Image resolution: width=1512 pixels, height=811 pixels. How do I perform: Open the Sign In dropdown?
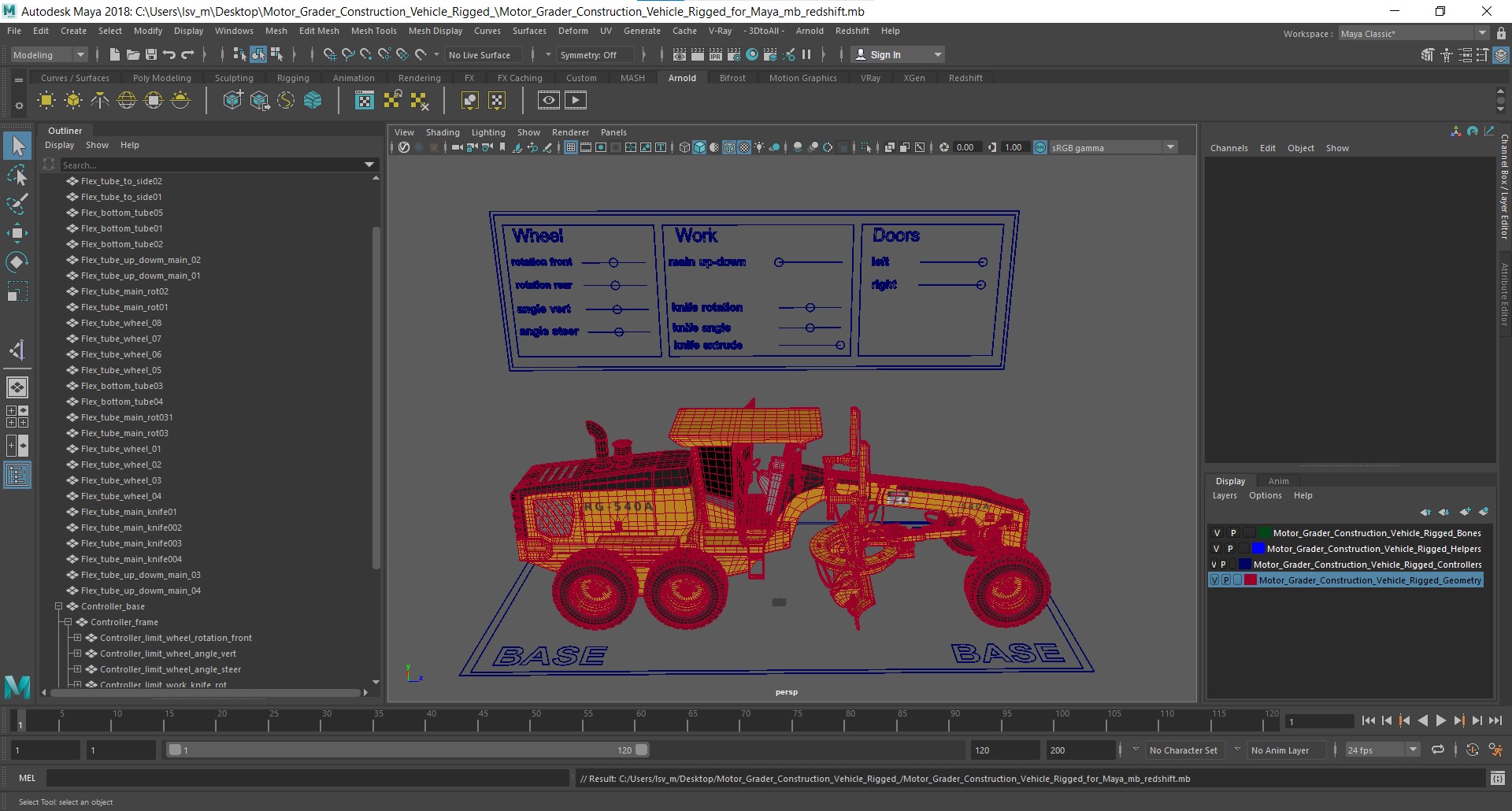(898, 54)
